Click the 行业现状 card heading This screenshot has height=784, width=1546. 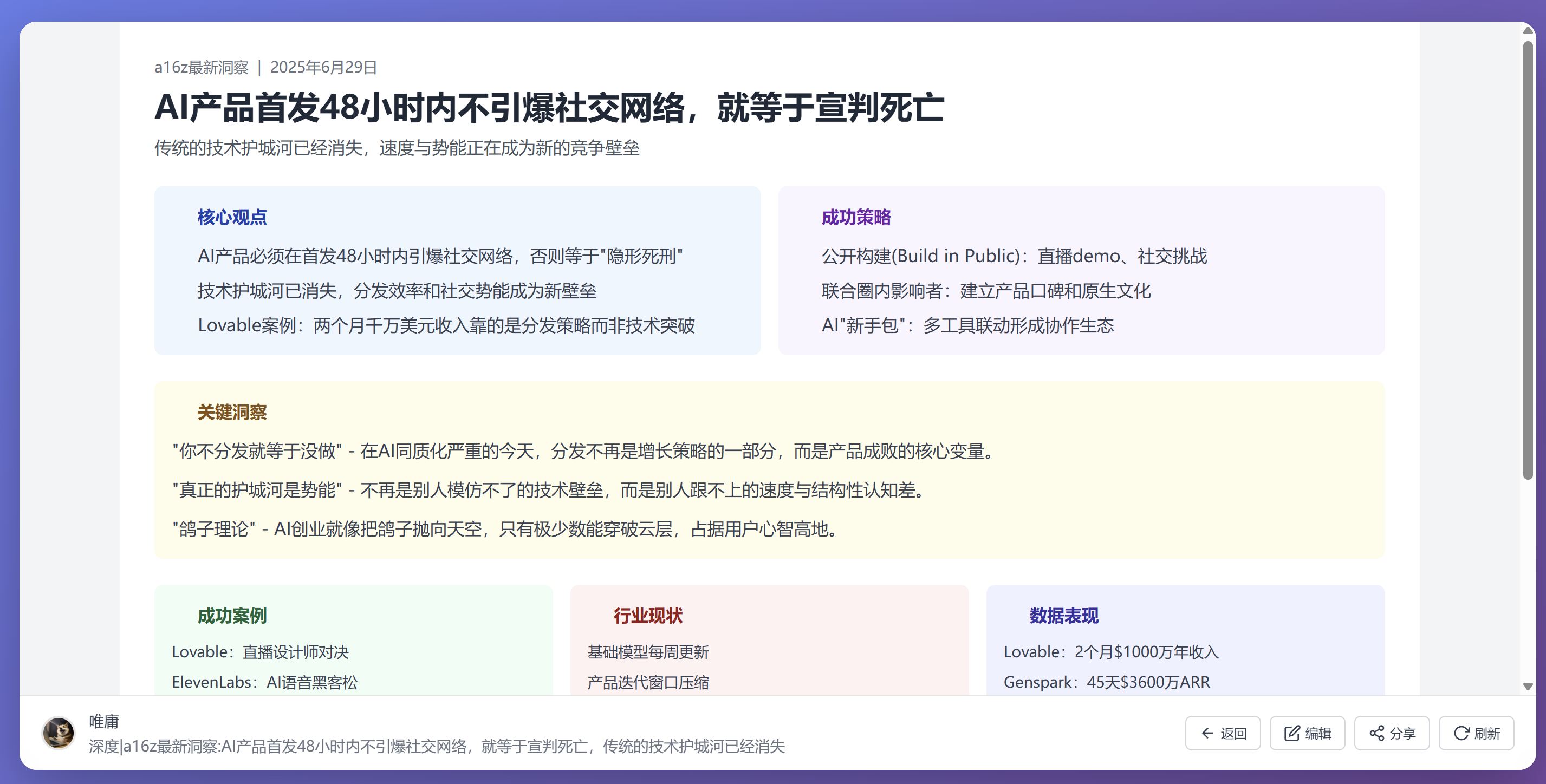(647, 616)
